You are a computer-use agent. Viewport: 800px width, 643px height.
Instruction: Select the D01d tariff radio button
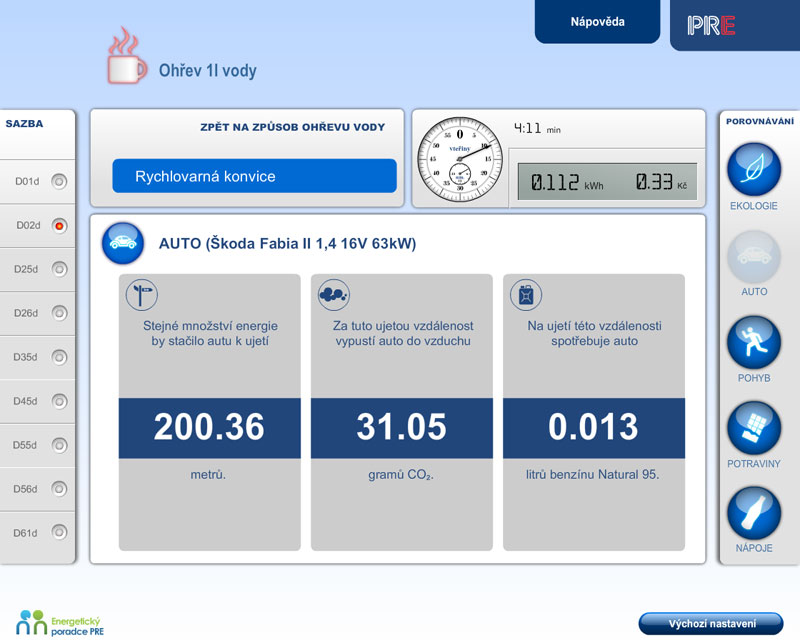pyautogui.click(x=59, y=181)
